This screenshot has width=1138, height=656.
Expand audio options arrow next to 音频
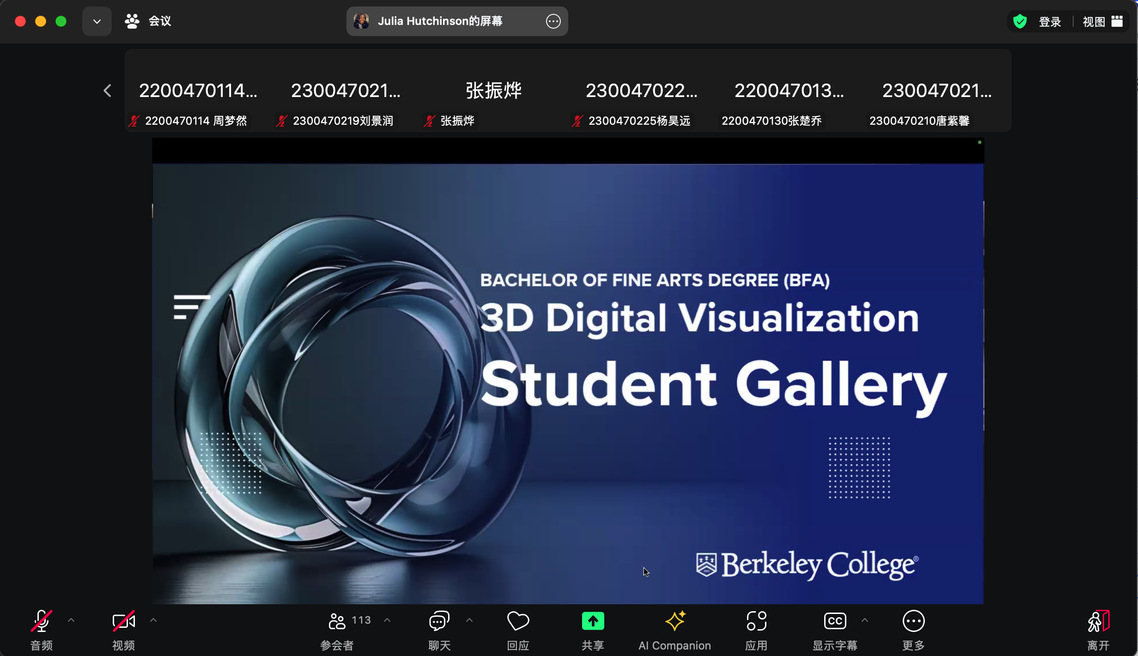[71, 621]
